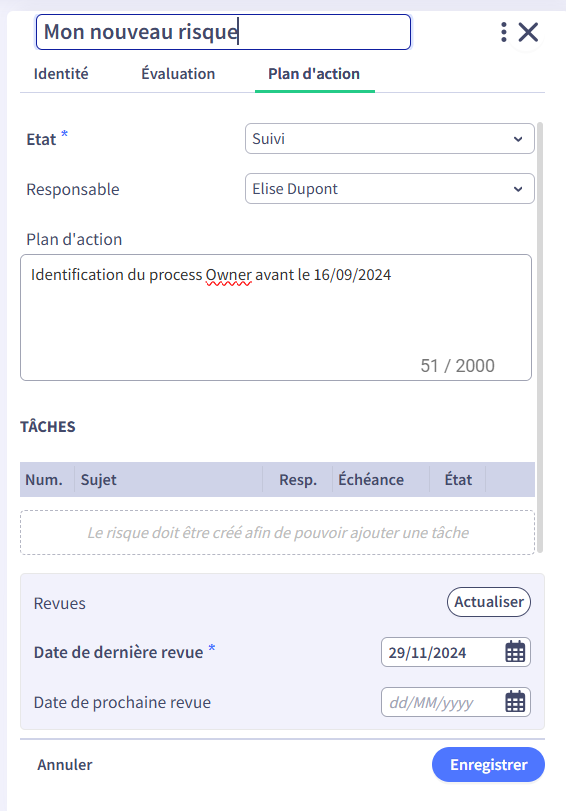Screen dimensions: 566x811
Task: Select the Plan d'action tab
Action: point(314,74)
